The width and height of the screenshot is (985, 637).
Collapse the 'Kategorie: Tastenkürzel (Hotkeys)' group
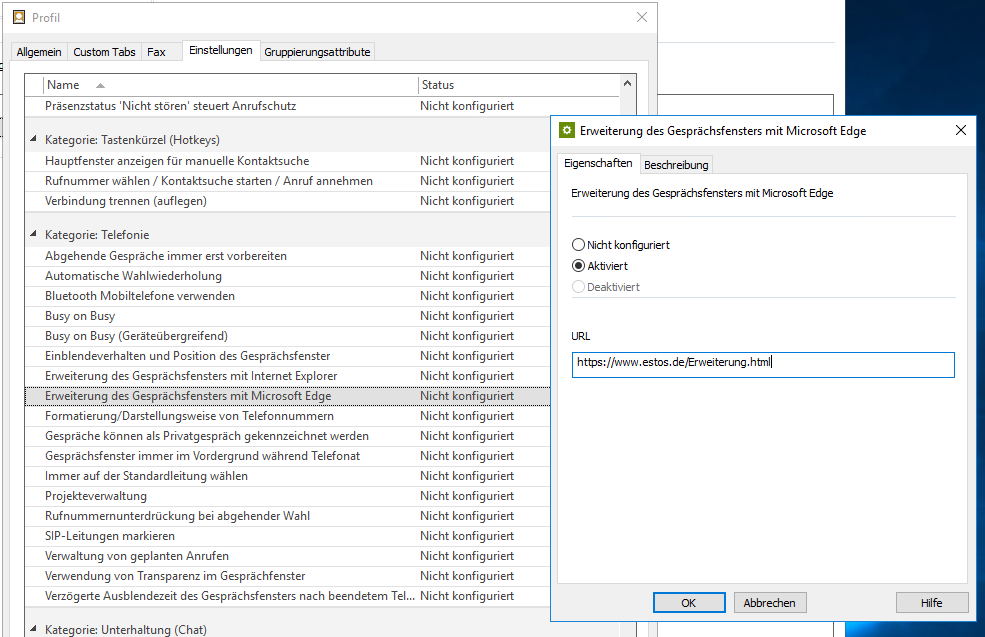tap(34, 140)
